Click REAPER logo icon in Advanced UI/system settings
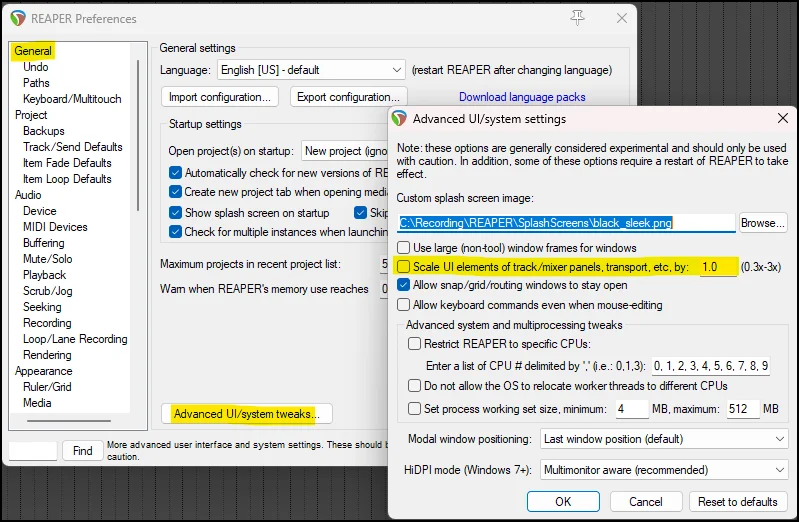Viewport: 799px width, 522px height. [399, 118]
